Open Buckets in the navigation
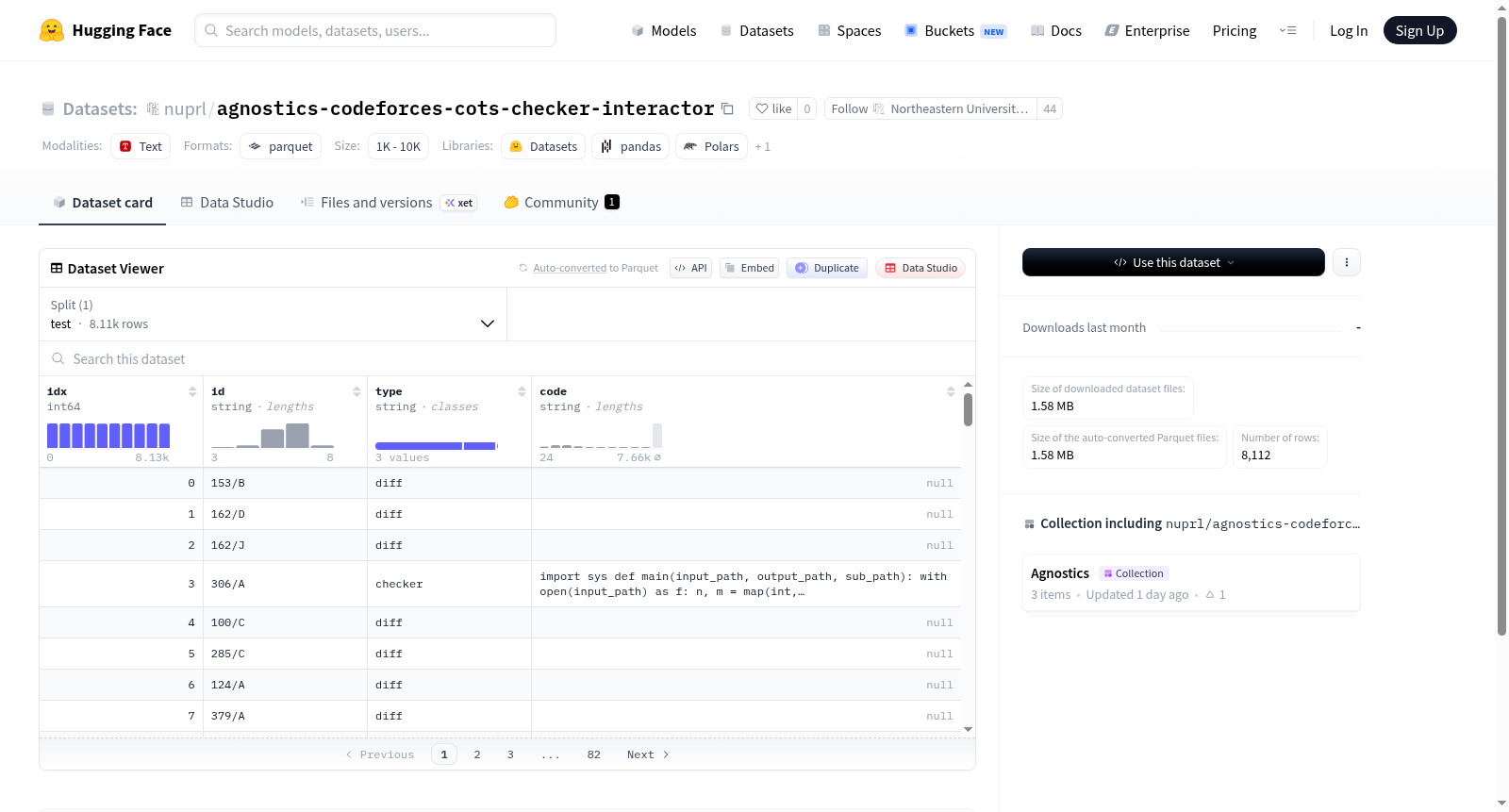Screen dimensions: 1509x812 coord(955,31)
